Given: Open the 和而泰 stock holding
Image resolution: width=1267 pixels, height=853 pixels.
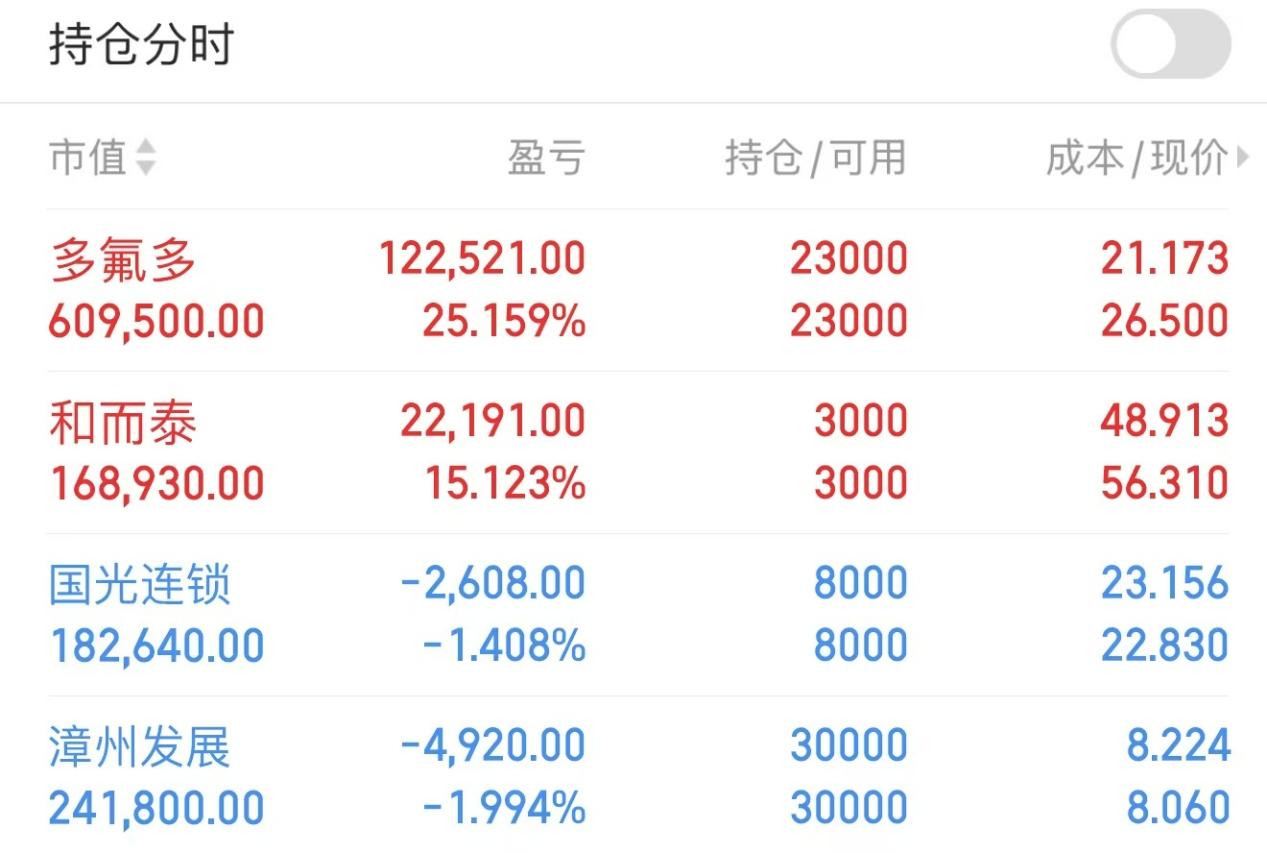Looking at the screenshot, I should tap(638, 452).
